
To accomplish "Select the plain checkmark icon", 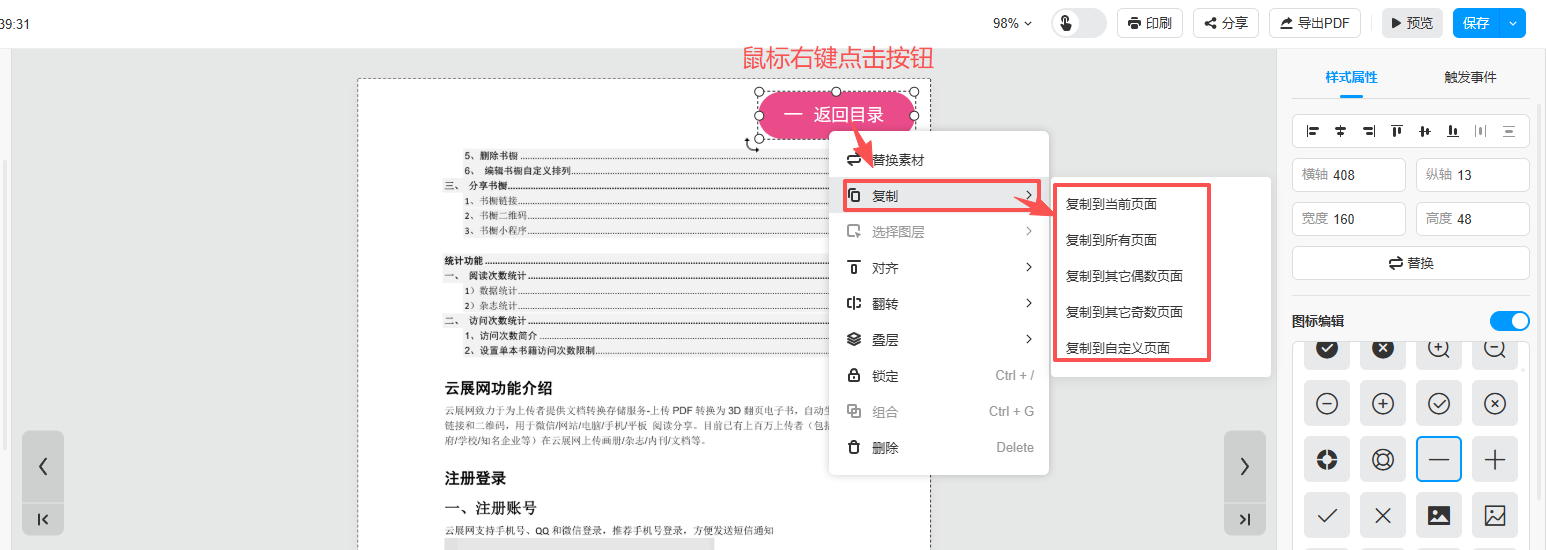I will (1327, 516).
